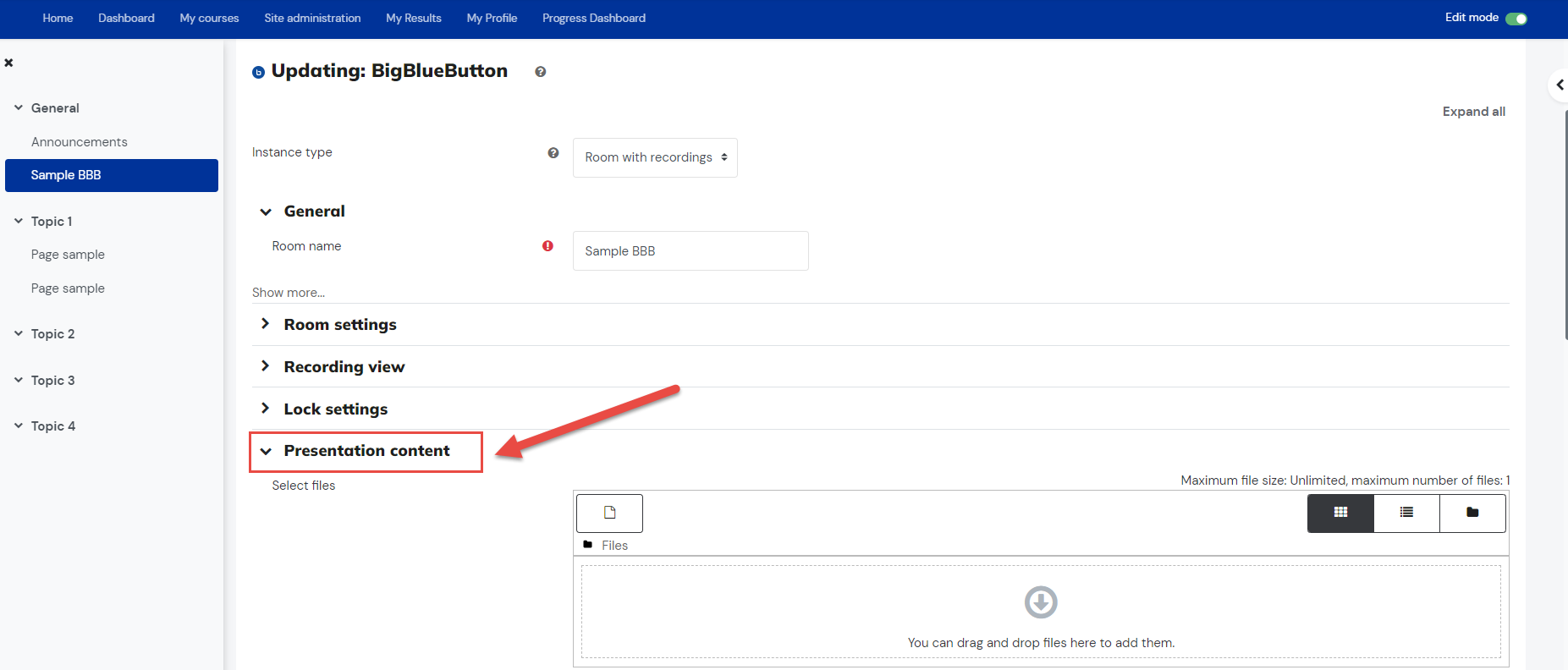1568x670 pixels.
Task: Open Progress Dashboard in navigation bar
Action: 594,18
